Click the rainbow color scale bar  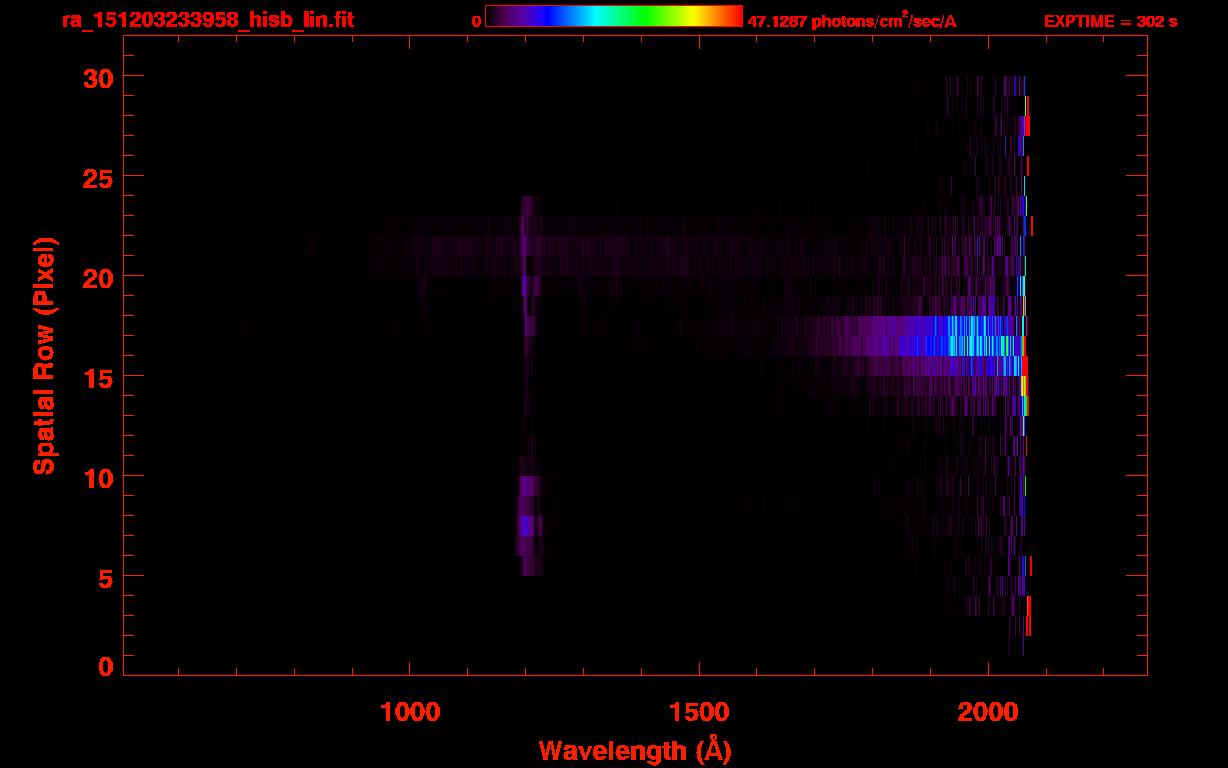(614, 16)
